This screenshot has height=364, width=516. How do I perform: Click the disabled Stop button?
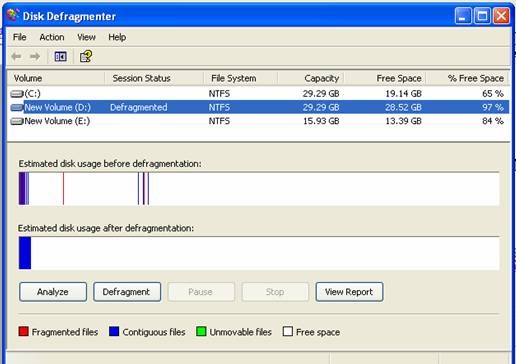coord(275,292)
